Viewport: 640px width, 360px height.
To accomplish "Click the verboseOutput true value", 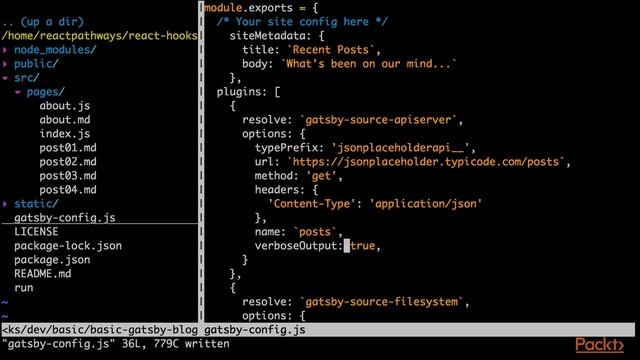I will 362,246.
